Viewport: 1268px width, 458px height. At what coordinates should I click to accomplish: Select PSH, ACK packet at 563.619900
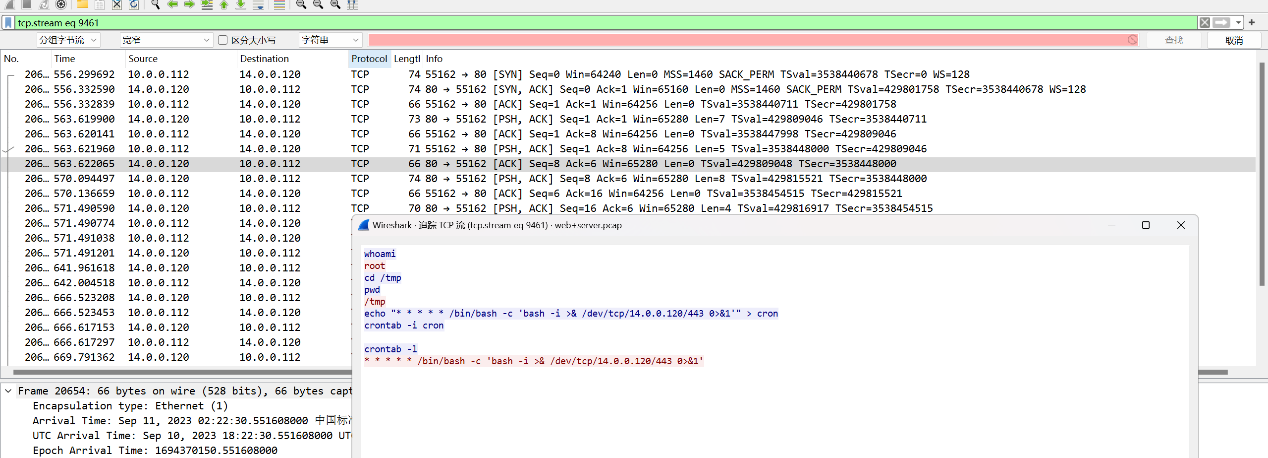pyautogui.click(x=627, y=119)
